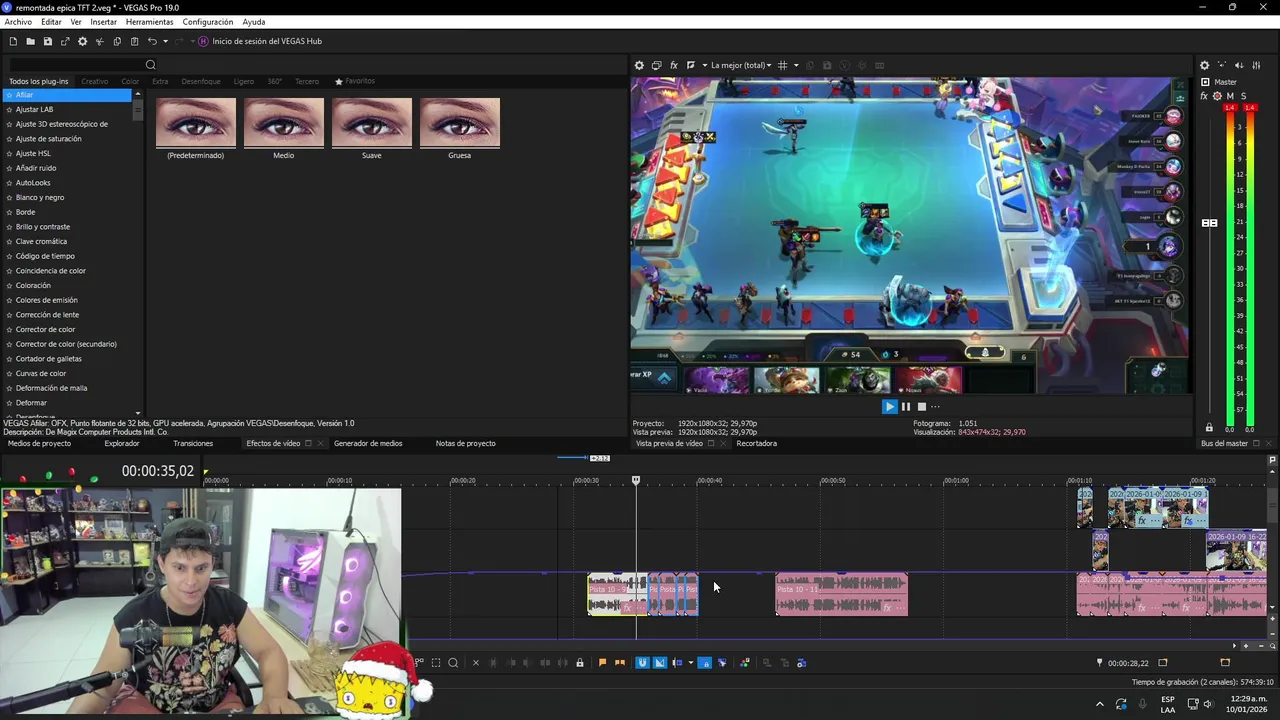The width and height of the screenshot is (1280, 720).
Task: Switch to the Explorador tab
Action: [x=122, y=443]
